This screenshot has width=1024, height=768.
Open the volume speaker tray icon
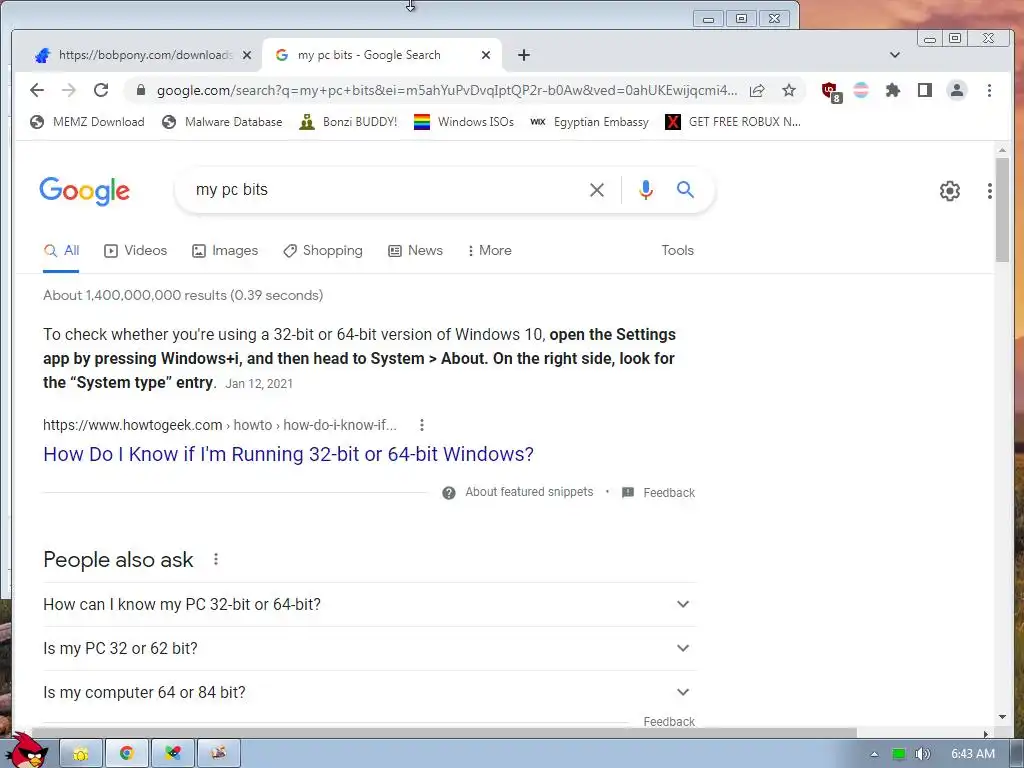tap(922, 754)
